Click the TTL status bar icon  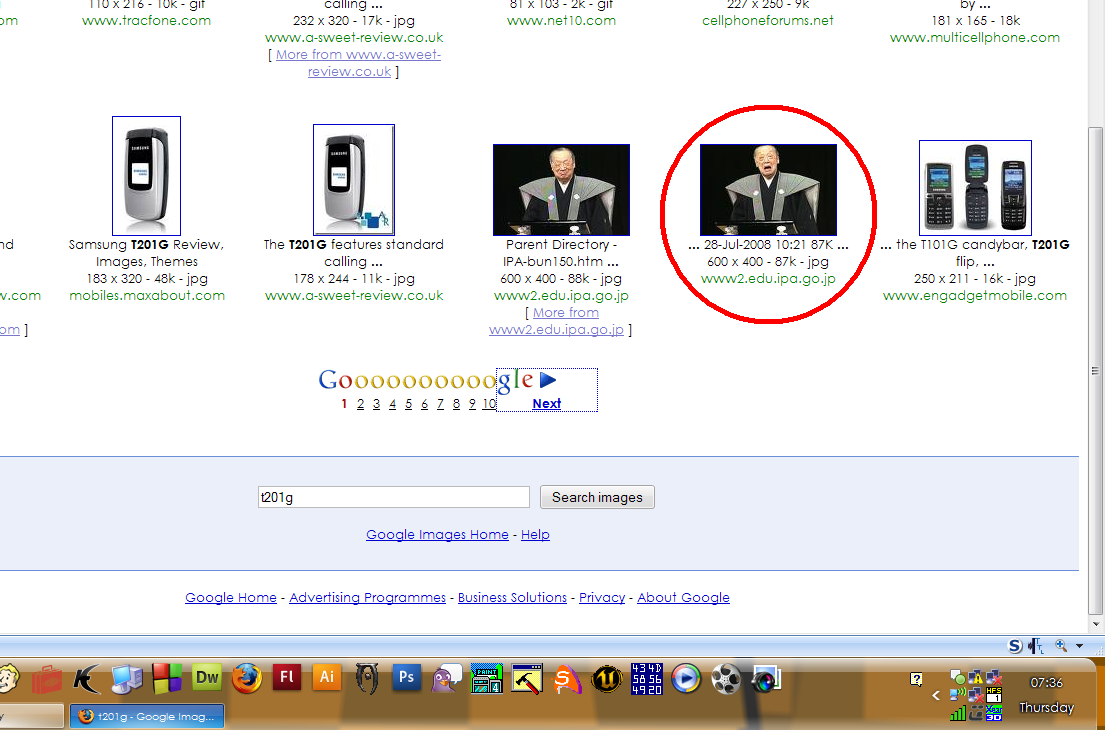coord(1037,645)
